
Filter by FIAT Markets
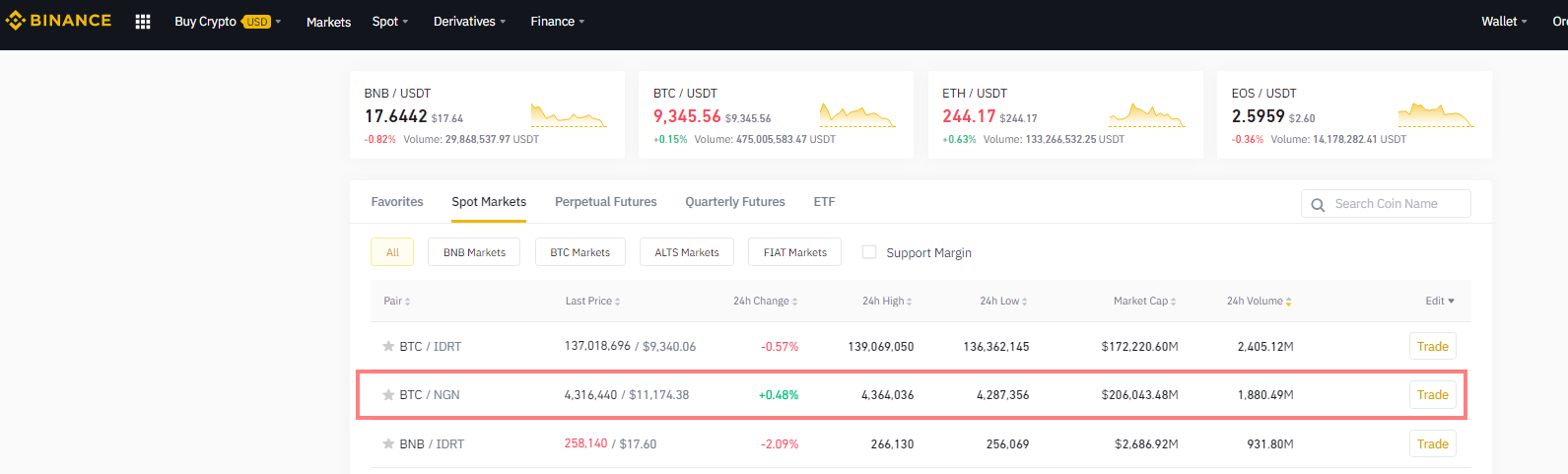click(x=795, y=252)
